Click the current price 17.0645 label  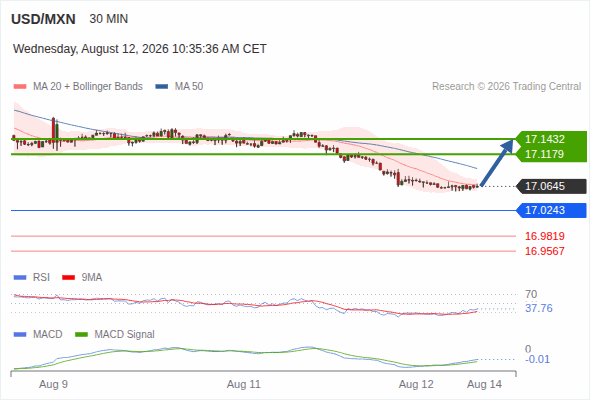point(551,186)
